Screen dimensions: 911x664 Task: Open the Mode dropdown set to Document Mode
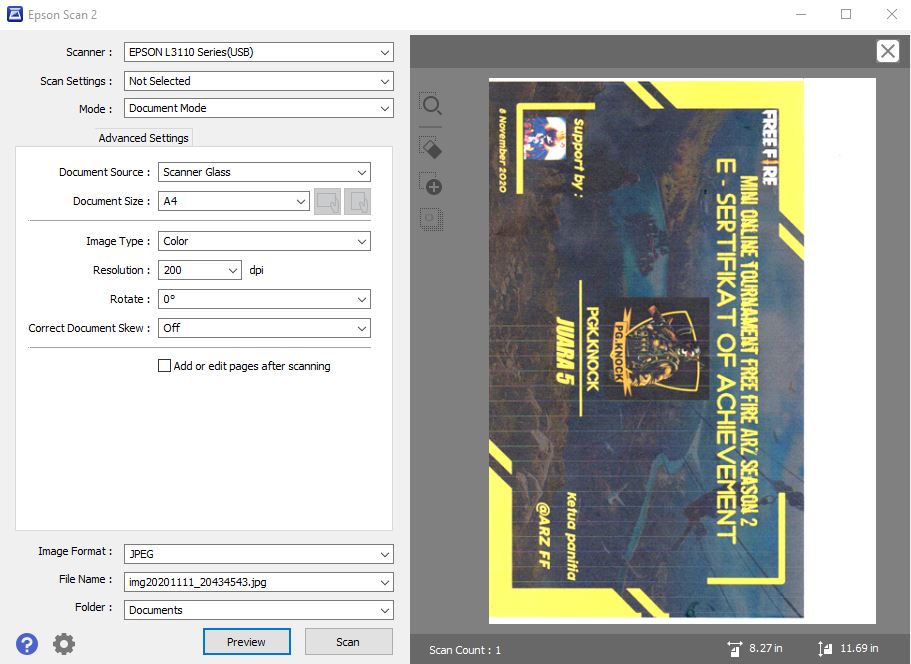[259, 108]
